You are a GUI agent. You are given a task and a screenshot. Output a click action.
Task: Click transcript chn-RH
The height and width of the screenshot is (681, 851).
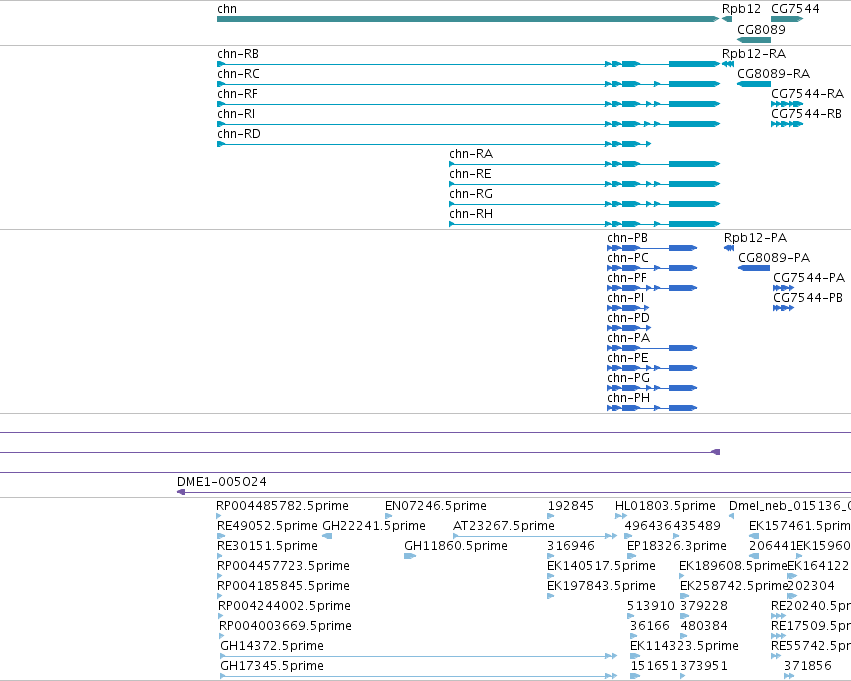click(x=471, y=214)
